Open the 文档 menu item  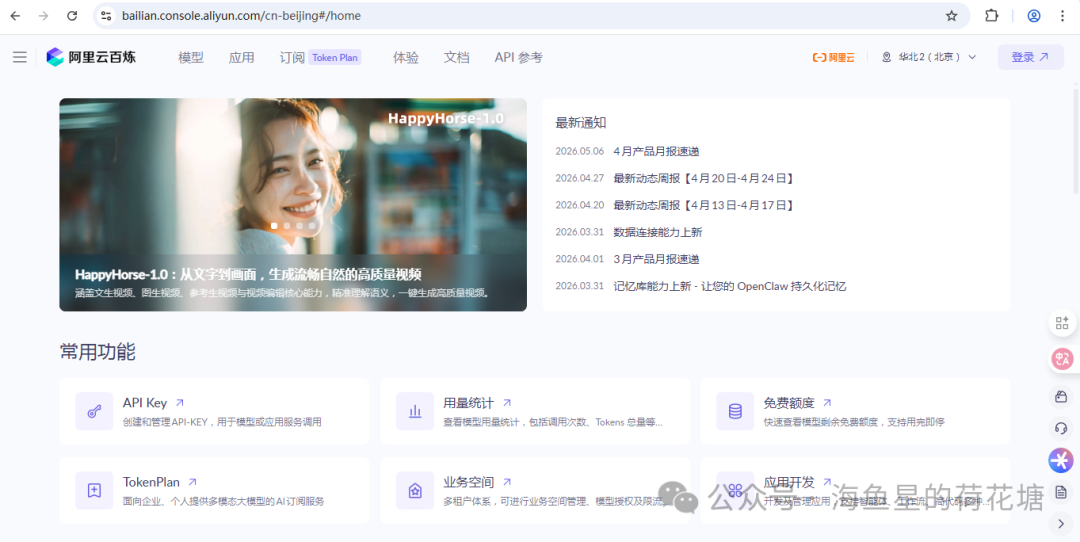pyautogui.click(x=457, y=57)
